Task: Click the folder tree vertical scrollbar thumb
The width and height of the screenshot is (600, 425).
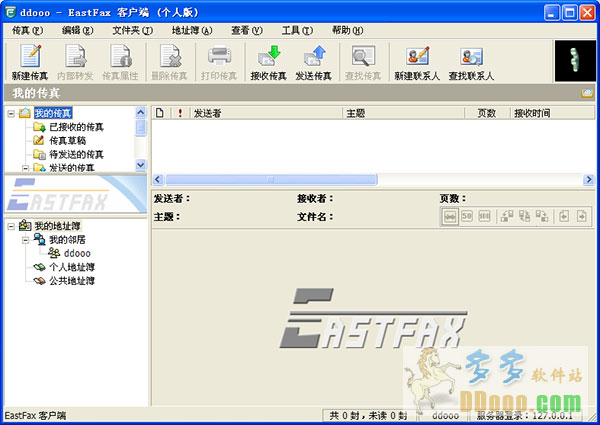Action: click(141, 127)
